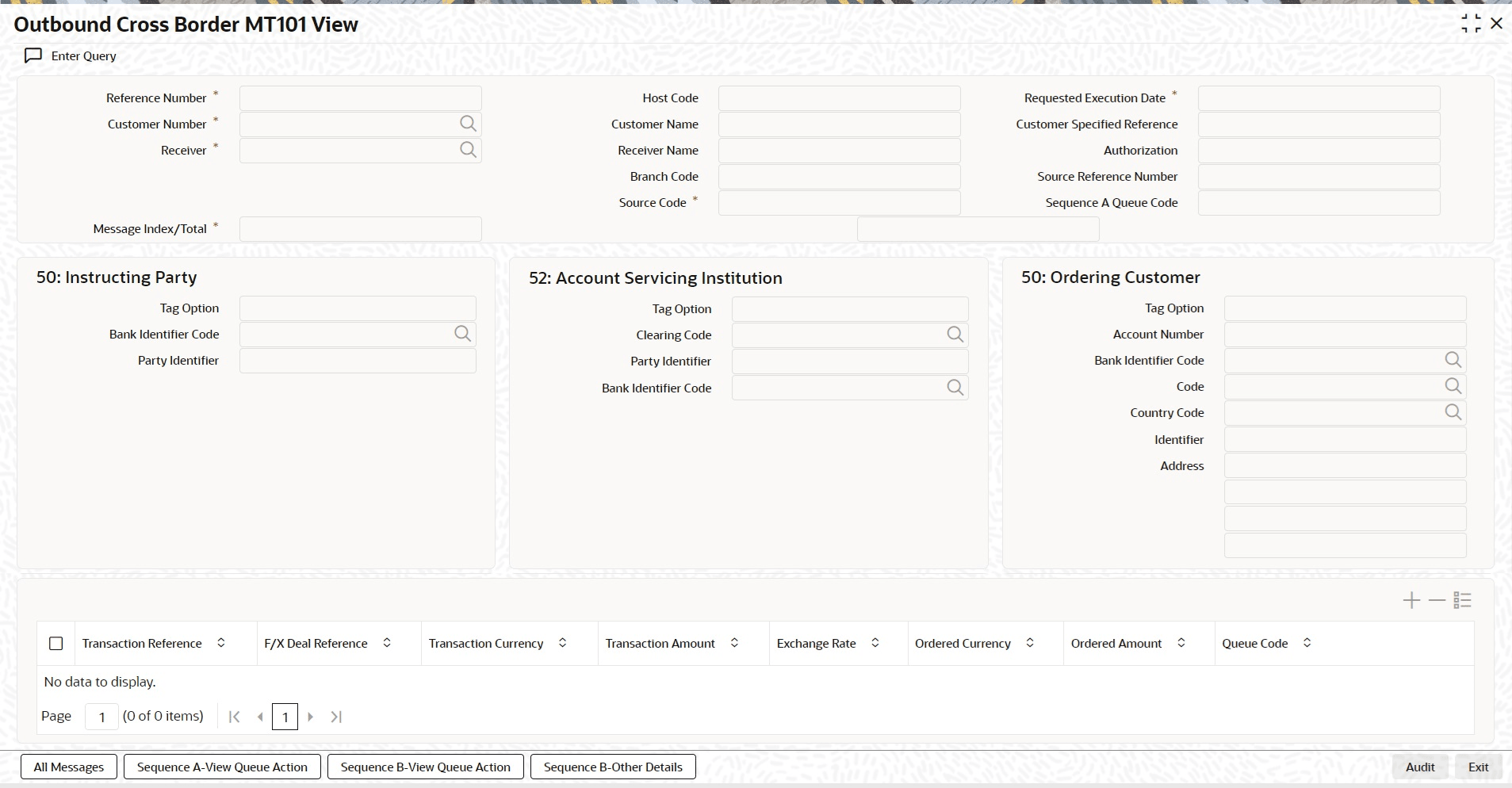Open Account Servicing Institution Bank Identifier Code lookup
Screen dimensions: 1512x788
pyautogui.click(x=955, y=388)
